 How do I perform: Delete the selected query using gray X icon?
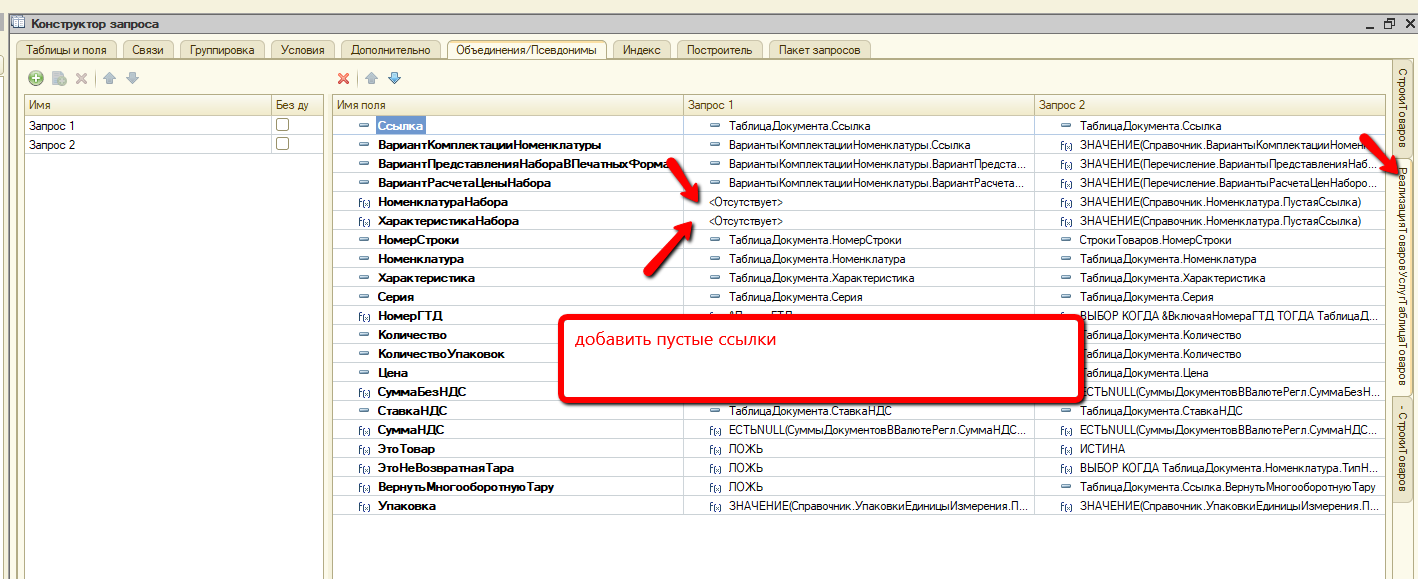(82, 78)
